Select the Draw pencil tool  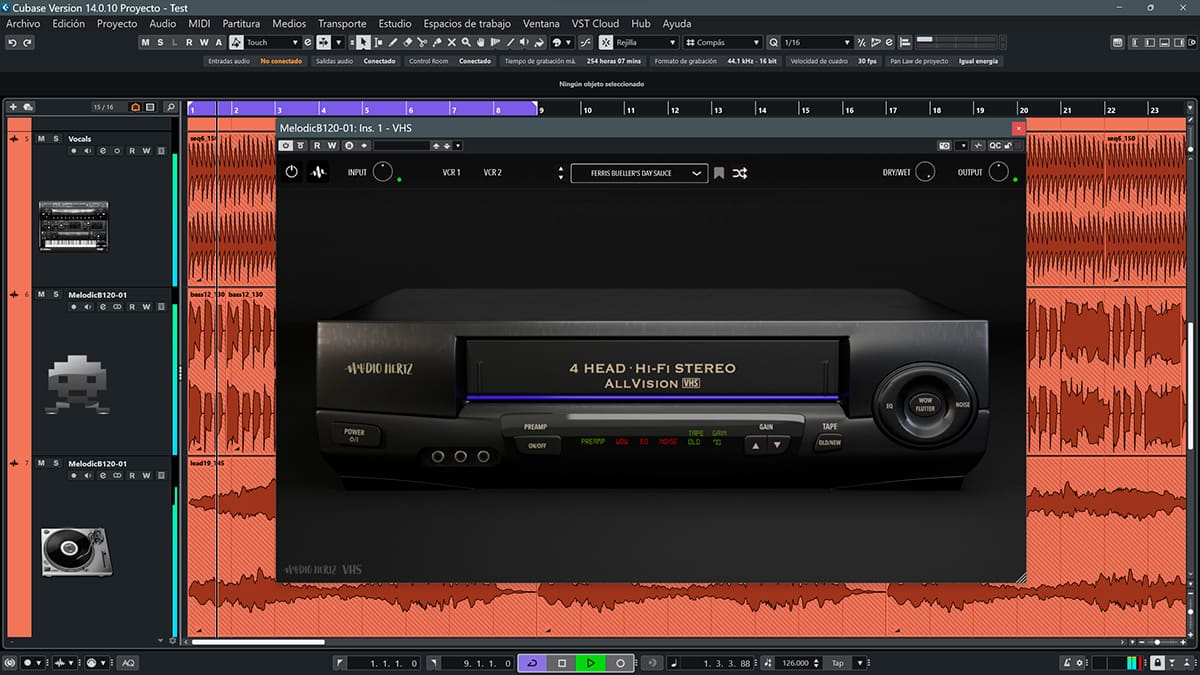394,43
